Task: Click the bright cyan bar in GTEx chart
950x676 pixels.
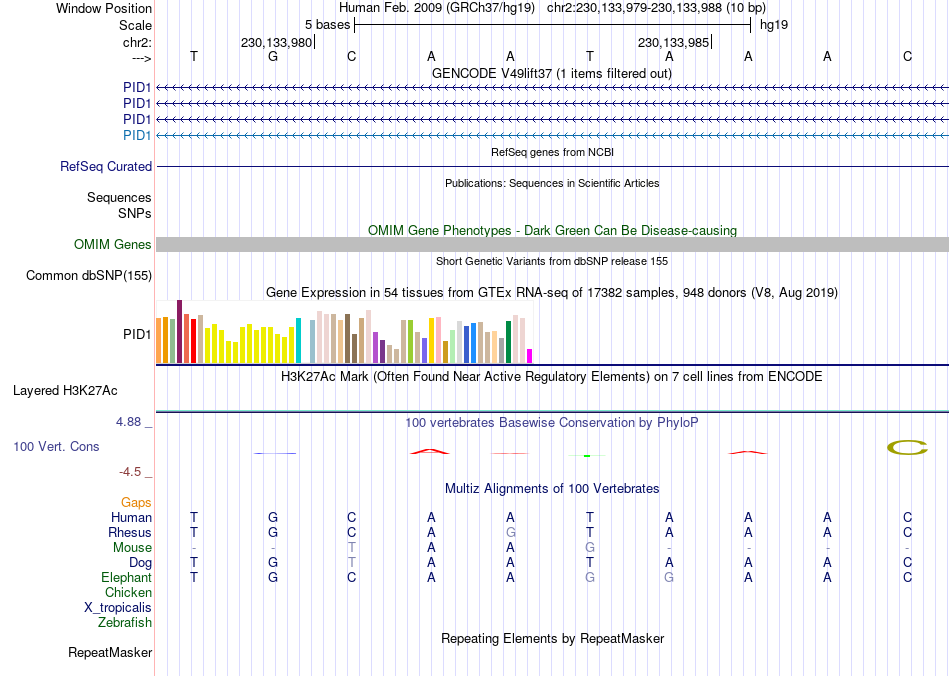Action: 298,340
